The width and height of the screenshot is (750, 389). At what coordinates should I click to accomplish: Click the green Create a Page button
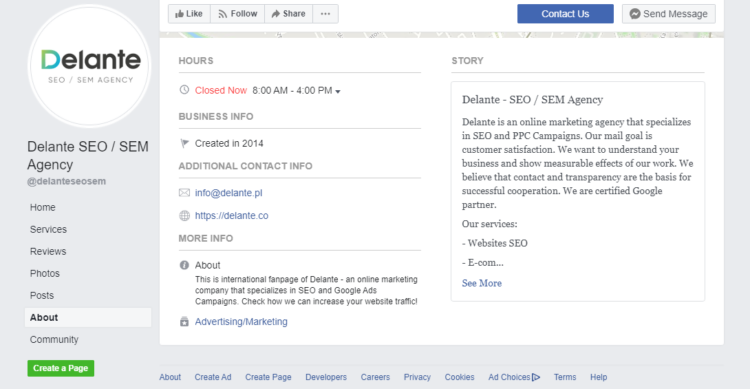click(x=61, y=368)
